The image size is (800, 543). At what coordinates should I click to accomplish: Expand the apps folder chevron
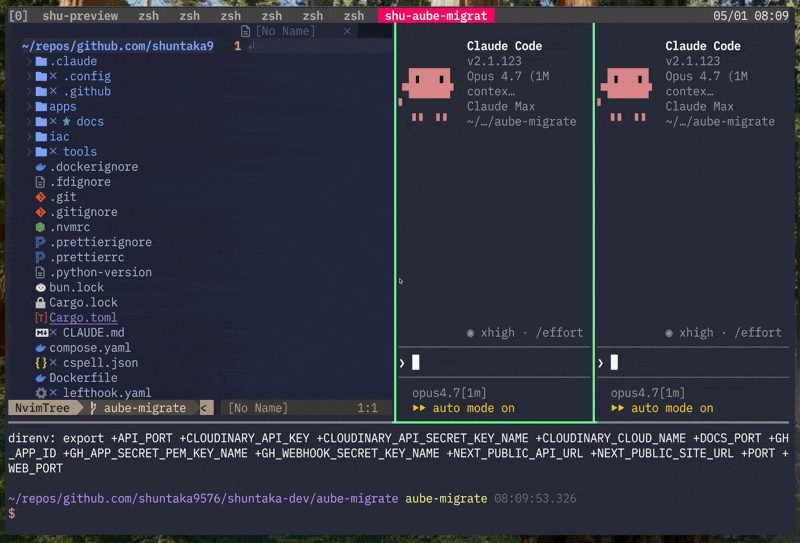[29, 107]
